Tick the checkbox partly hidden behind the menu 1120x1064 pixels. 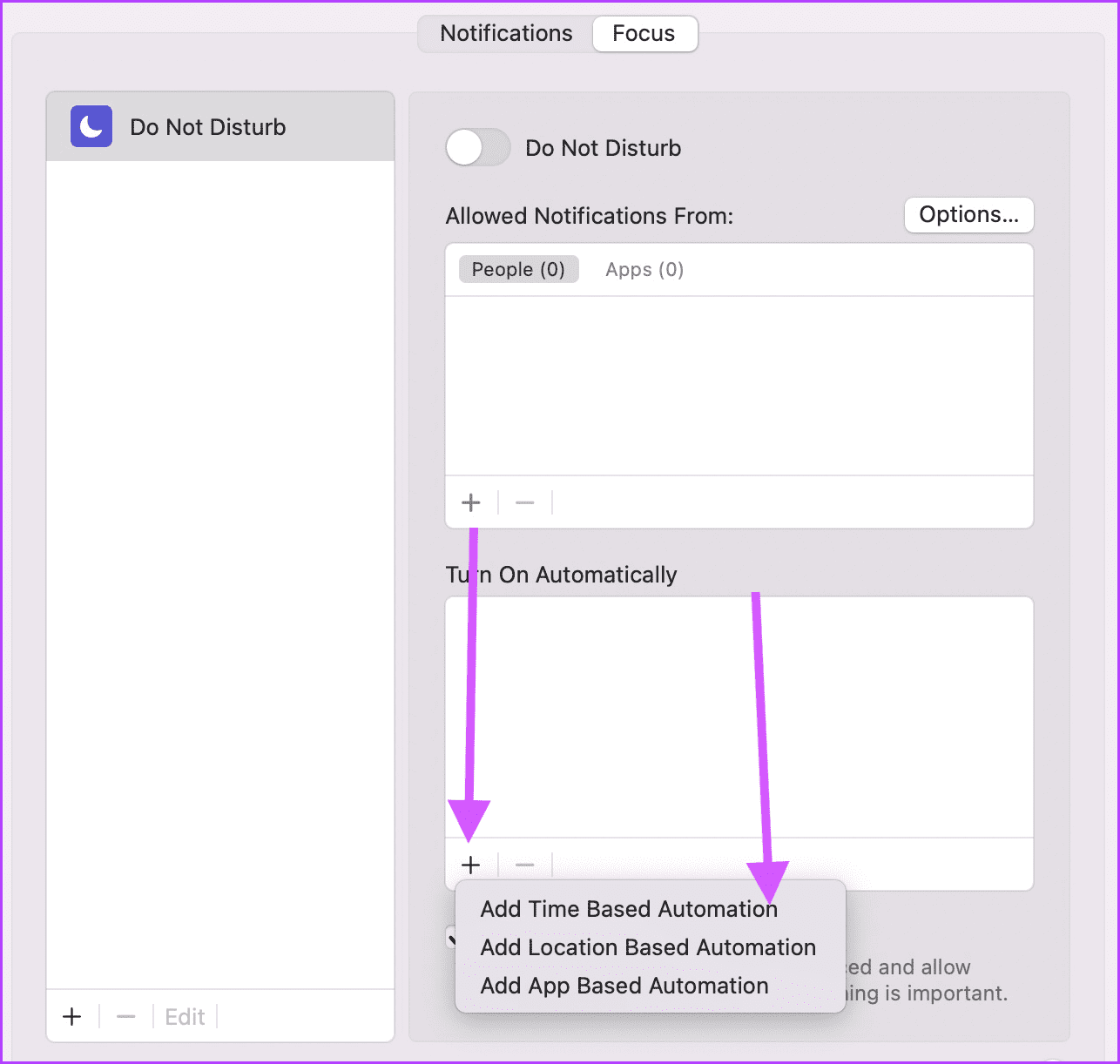(451, 938)
